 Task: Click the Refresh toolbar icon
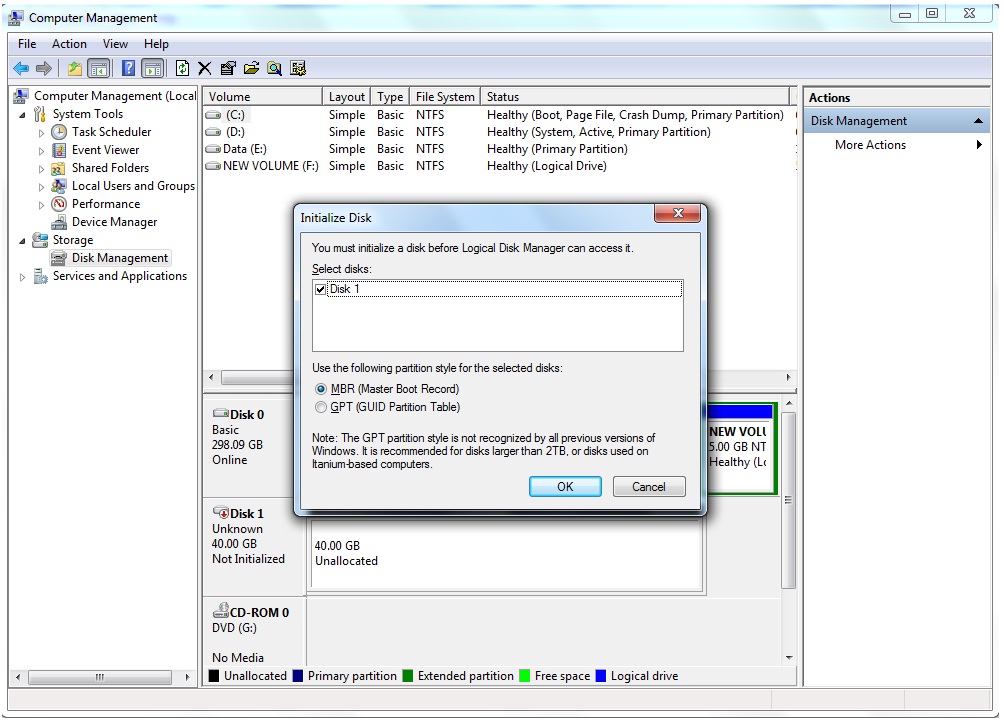[182, 68]
